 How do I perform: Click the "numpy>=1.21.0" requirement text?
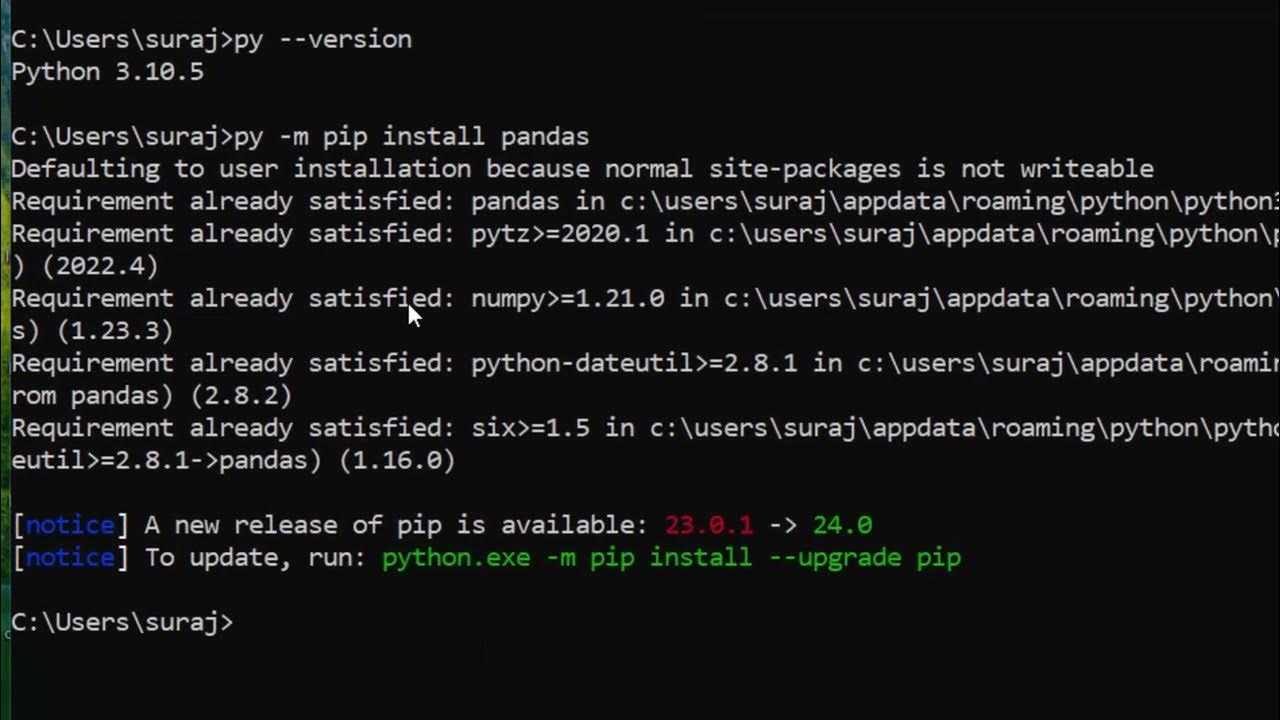[567, 299]
